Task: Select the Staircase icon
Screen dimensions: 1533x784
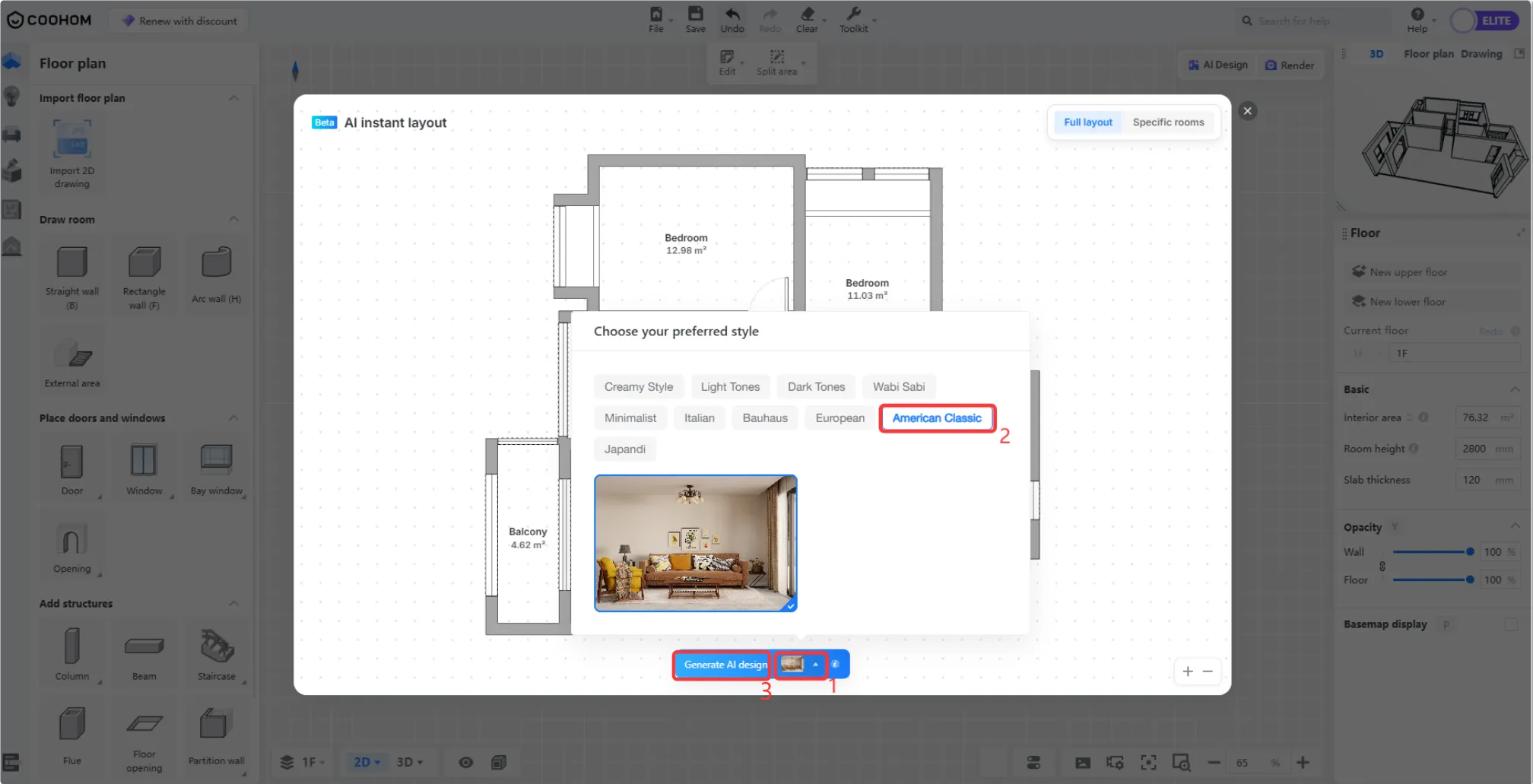Action: [x=217, y=646]
